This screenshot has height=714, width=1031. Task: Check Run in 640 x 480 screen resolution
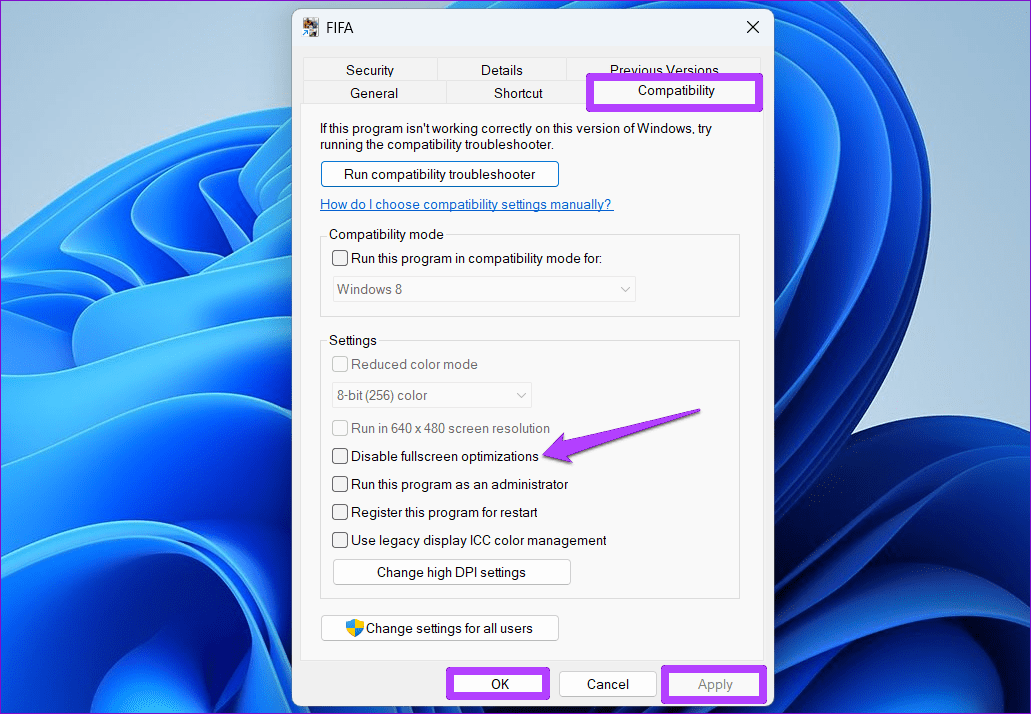(x=339, y=428)
